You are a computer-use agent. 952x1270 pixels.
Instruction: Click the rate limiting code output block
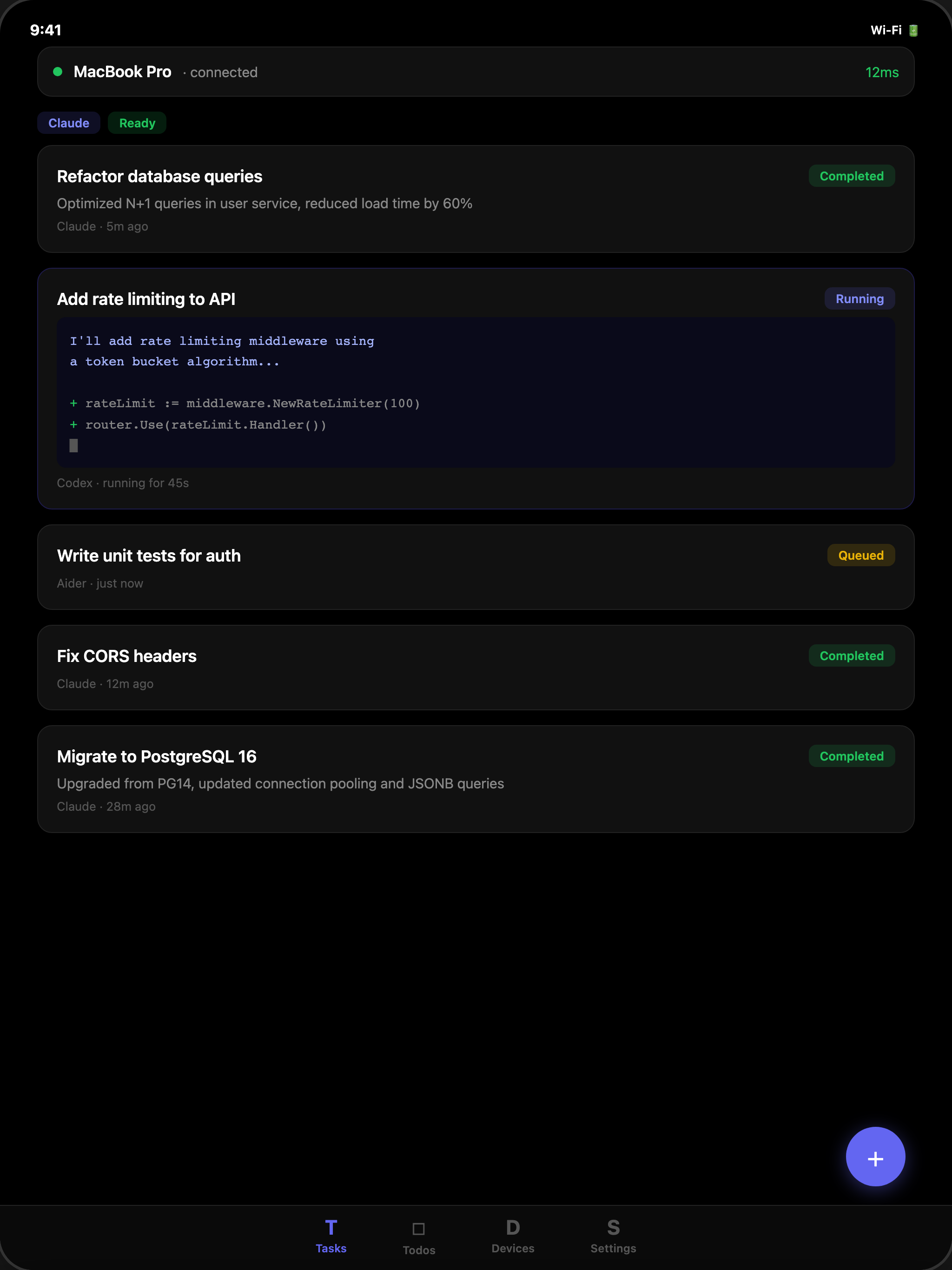pyautogui.click(x=476, y=392)
